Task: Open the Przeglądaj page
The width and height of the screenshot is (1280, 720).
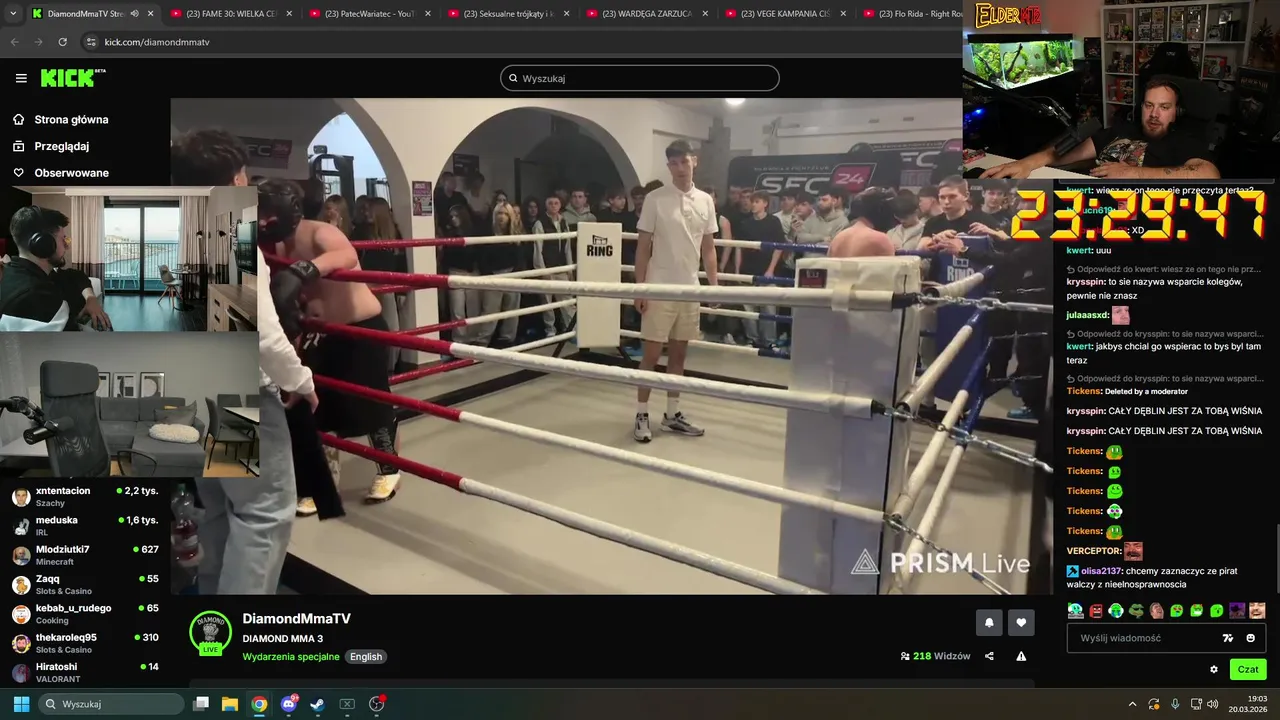Action: (62, 146)
